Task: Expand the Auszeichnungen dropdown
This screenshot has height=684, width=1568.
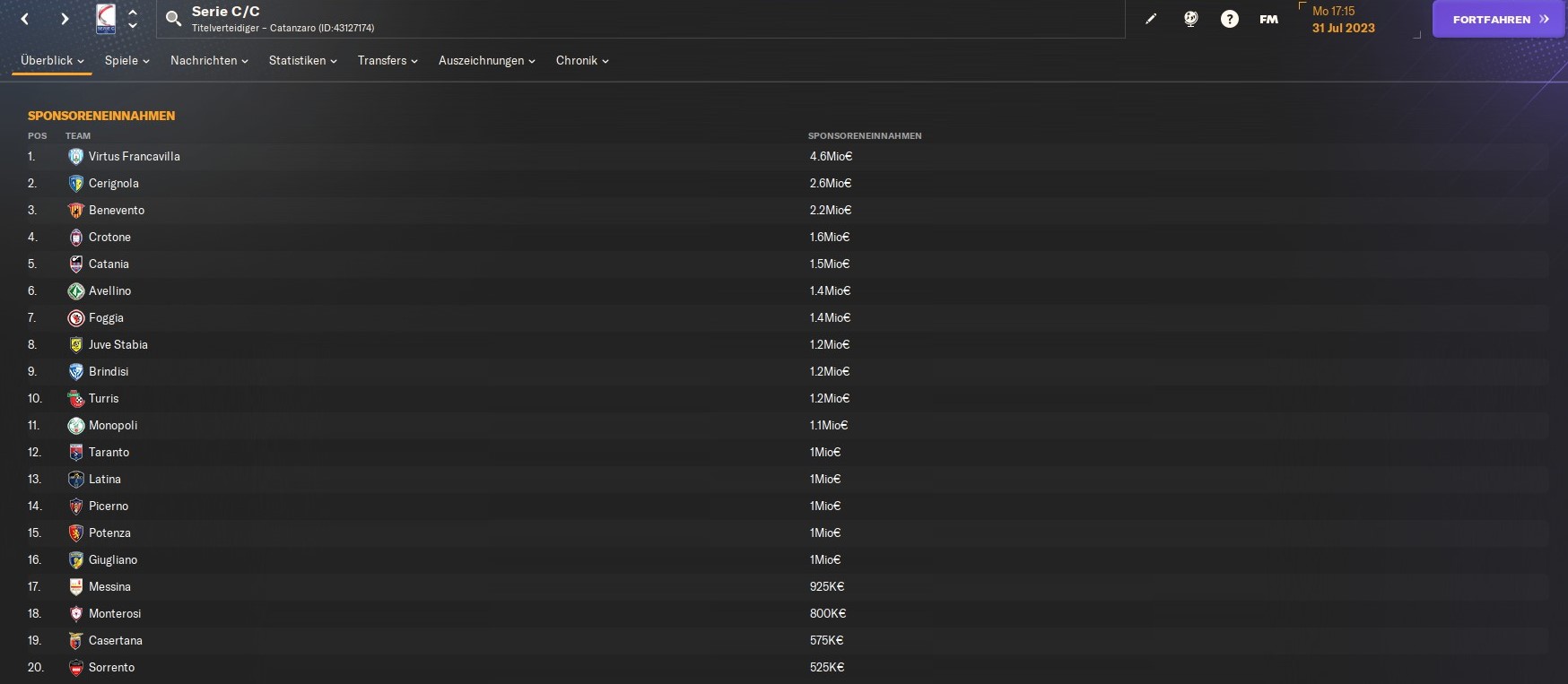Action: click(486, 60)
